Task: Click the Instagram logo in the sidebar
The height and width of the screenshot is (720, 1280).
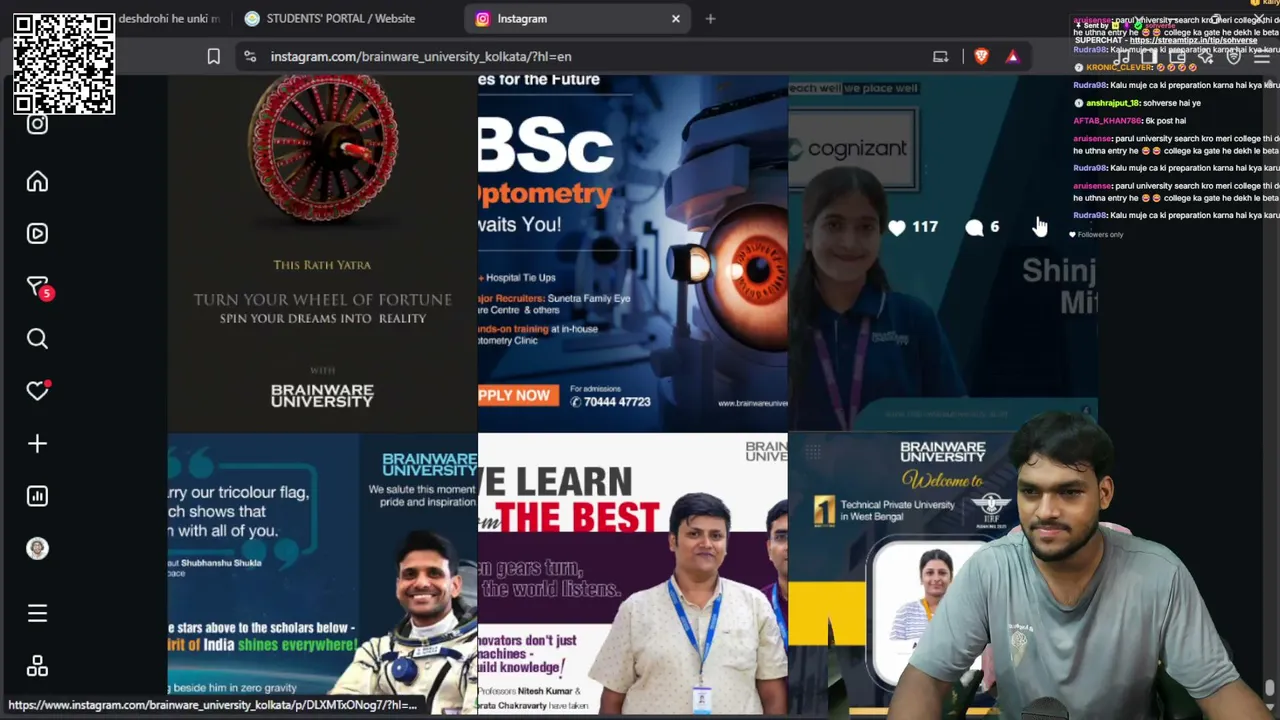Action: click(37, 124)
